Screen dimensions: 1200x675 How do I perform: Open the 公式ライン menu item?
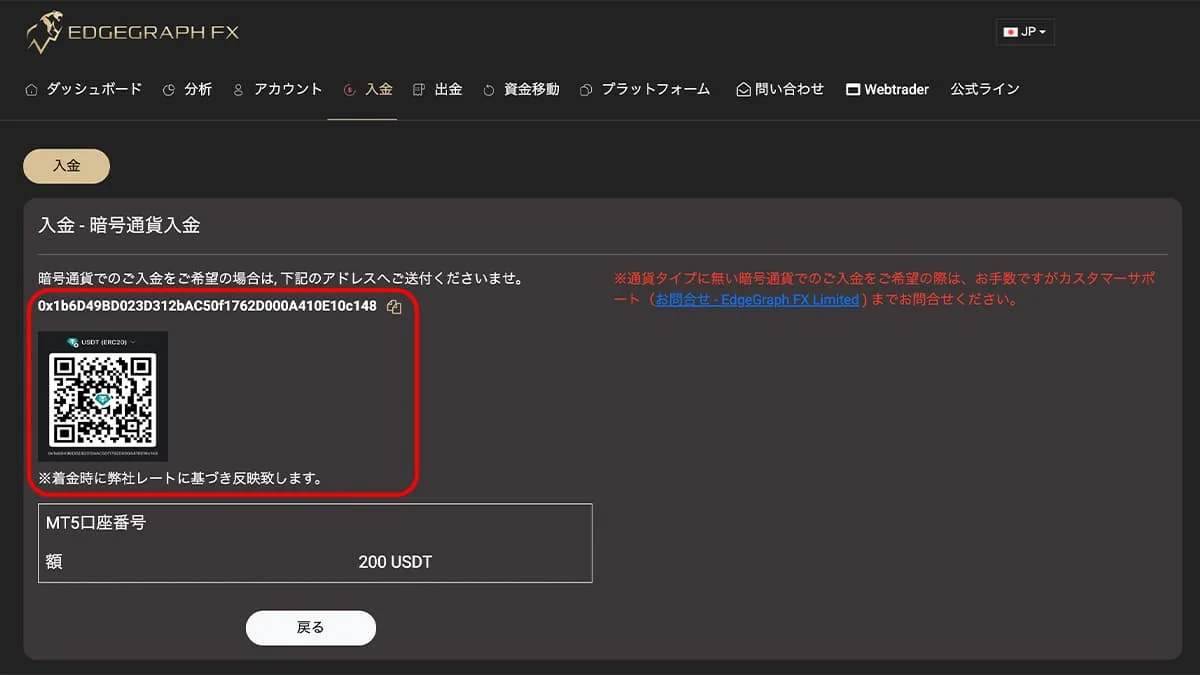coord(985,89)
